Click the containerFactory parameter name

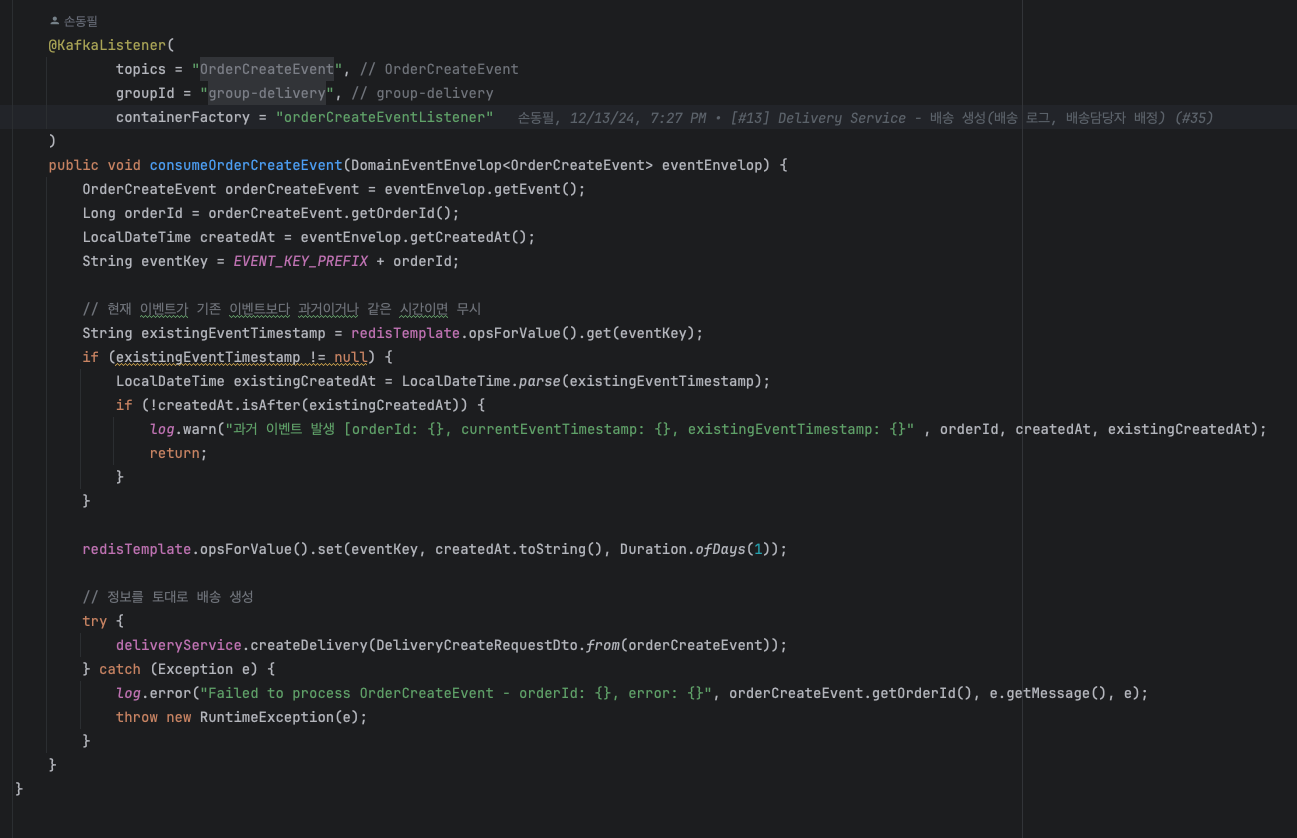(x=183, y=117)
